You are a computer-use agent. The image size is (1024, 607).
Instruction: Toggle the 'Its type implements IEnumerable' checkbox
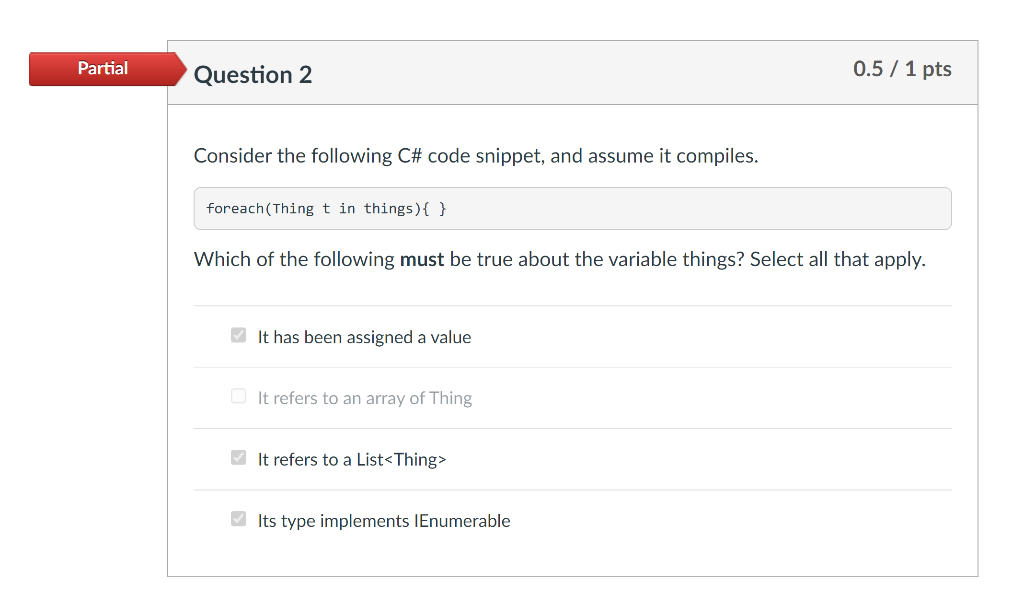238,519
